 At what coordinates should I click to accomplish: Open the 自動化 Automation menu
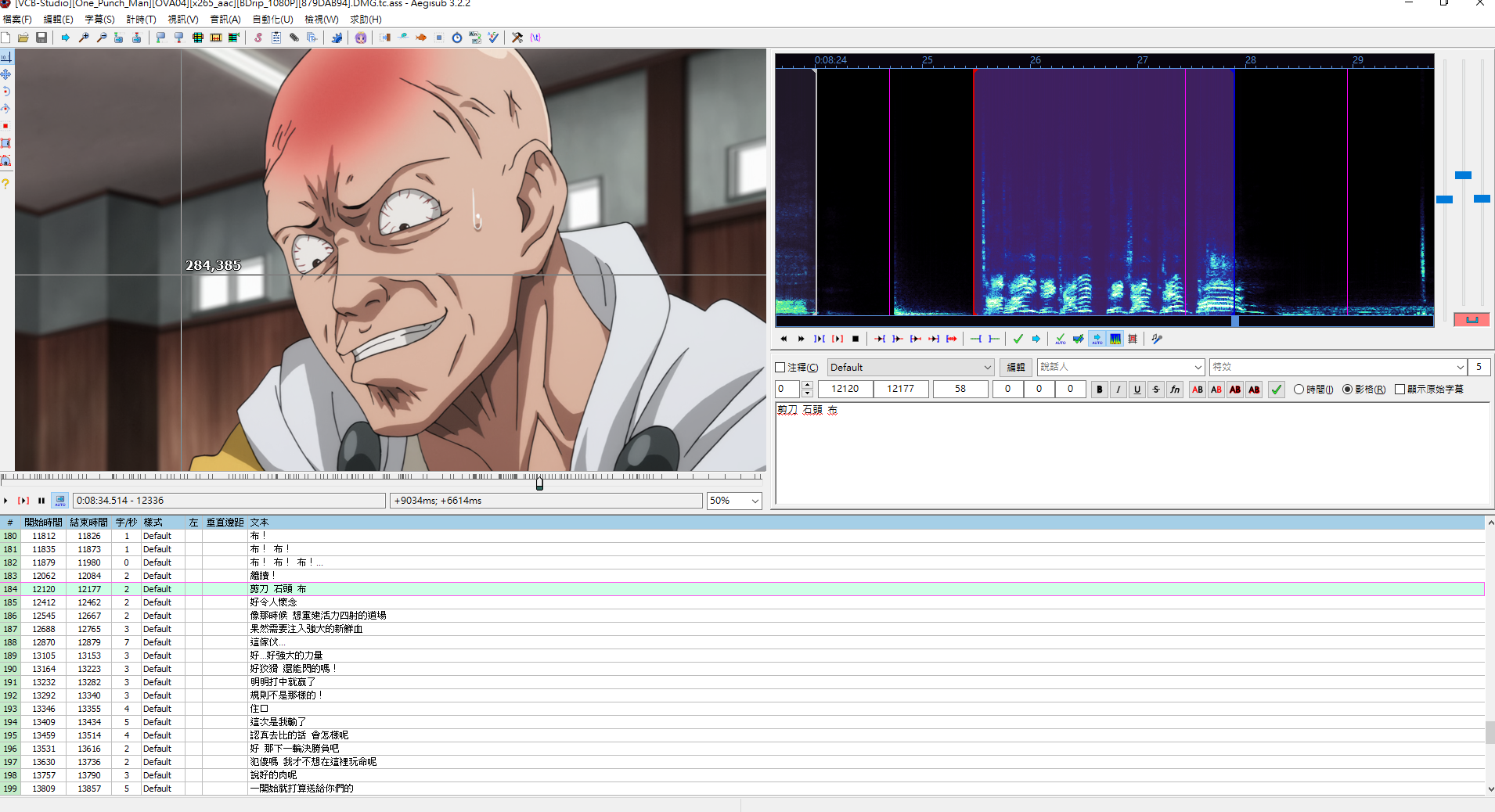pos(272,20)
